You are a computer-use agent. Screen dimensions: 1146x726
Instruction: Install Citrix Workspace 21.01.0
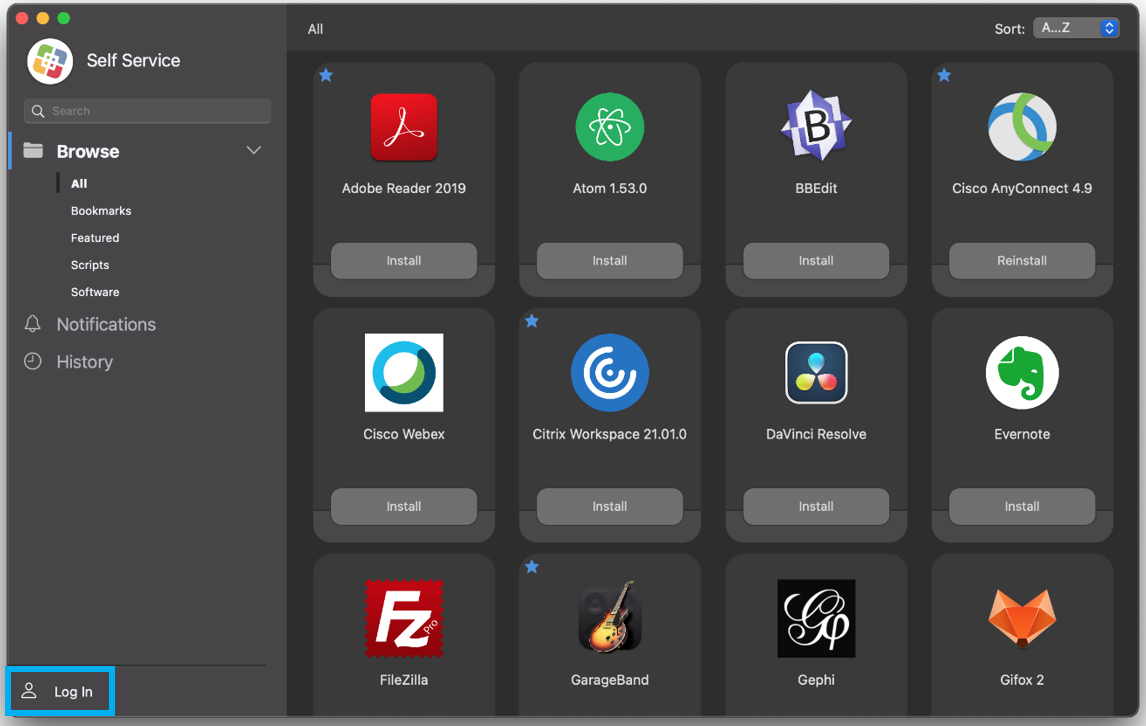coord(610,506)
